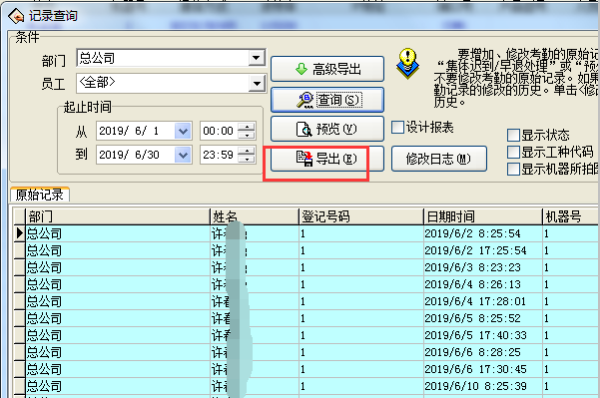Image resolution: width=600 pixels, height=398 pixels.
Task: Click the 姓名 column header
Action: [x=254, y=217]
